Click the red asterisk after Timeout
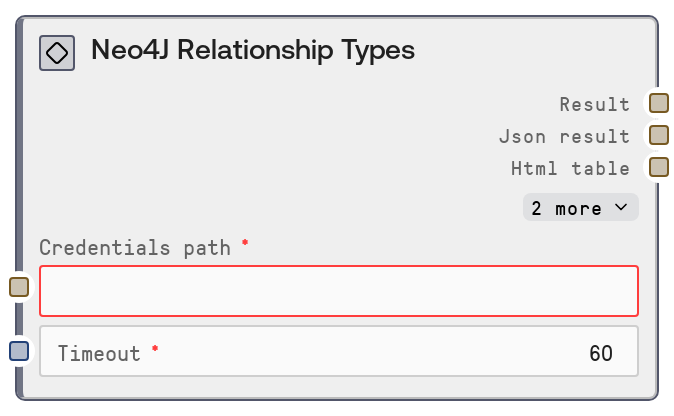Viewport: 674px width, 416px height. click(x=155, y=349)
